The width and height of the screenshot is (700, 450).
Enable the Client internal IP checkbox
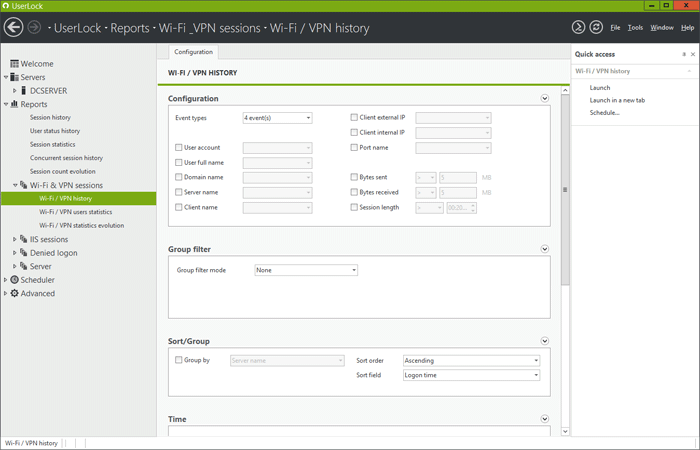click(x=354, y=133)
